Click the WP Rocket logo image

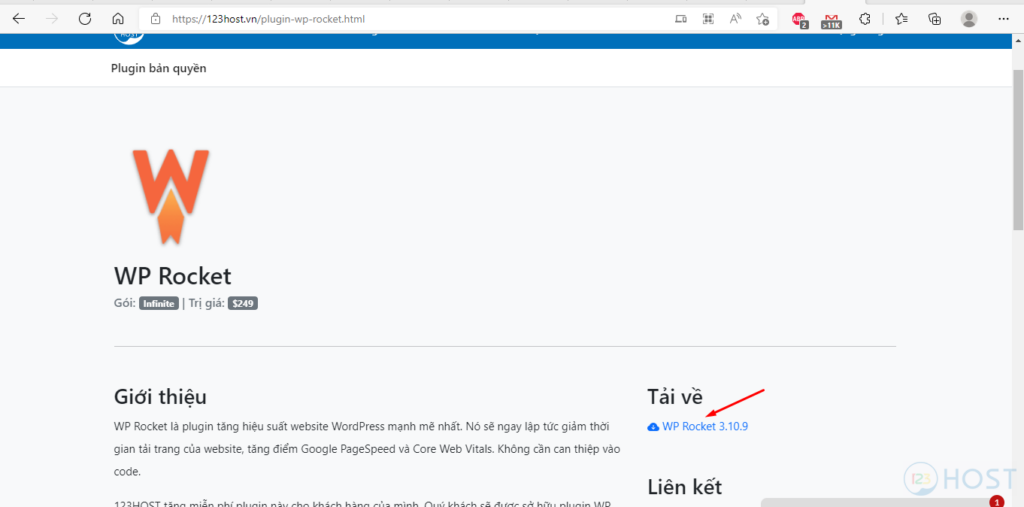click(x=170, y=197)
